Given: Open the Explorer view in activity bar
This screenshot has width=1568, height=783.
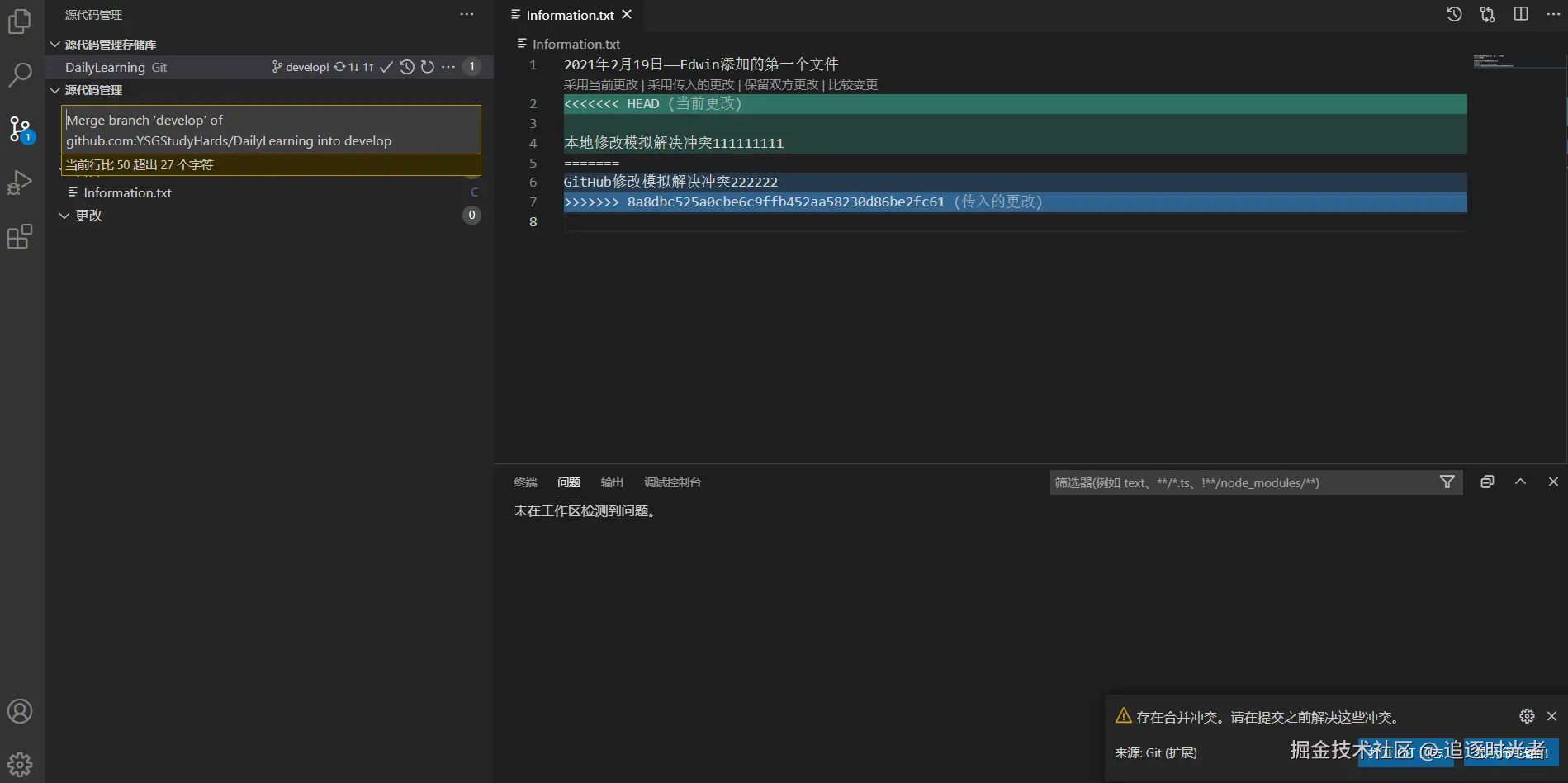Looking at the screenshot, I should tap(20, 21).
